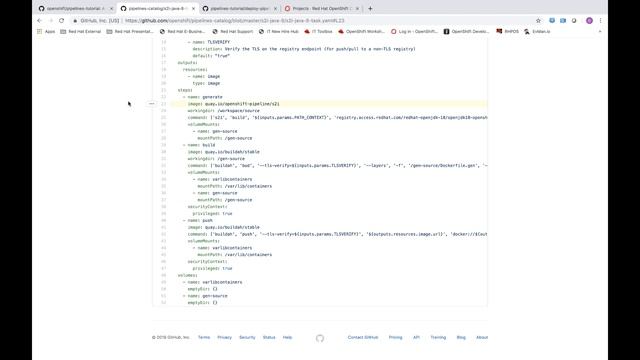
Task: Click the footer Pricing link
Action: click(395, 337)
